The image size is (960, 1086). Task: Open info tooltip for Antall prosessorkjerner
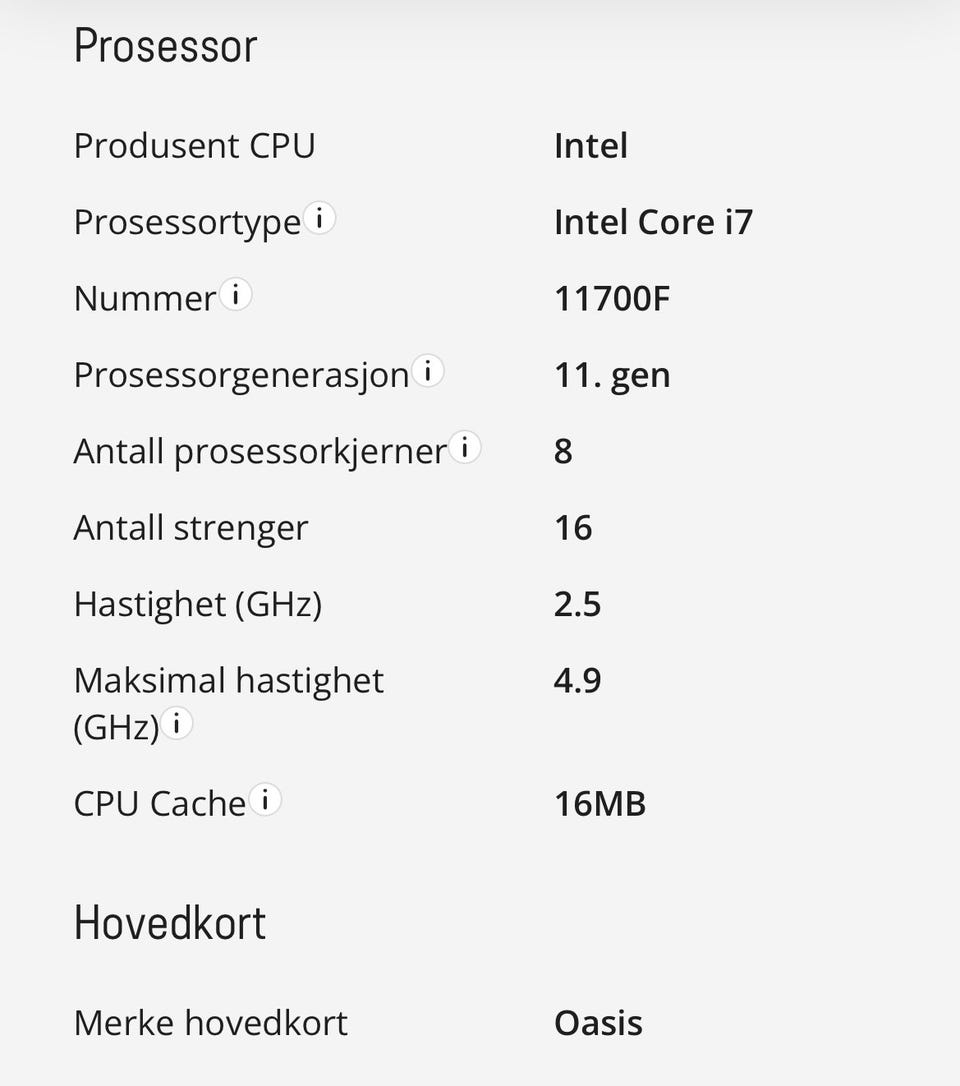(x=465, y=447)
